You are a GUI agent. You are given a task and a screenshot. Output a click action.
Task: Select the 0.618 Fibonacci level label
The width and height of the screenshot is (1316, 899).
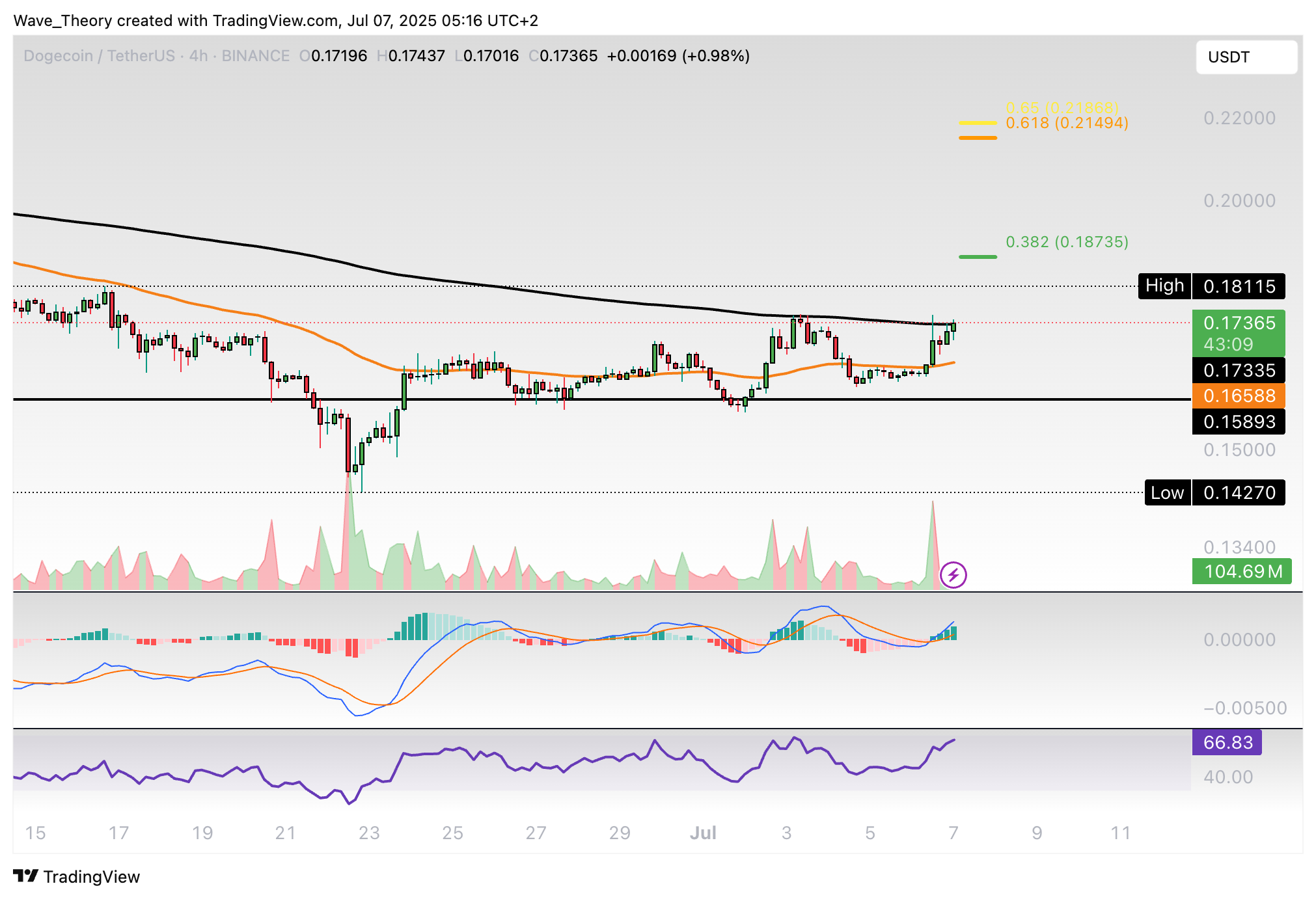coord(1067,123)
